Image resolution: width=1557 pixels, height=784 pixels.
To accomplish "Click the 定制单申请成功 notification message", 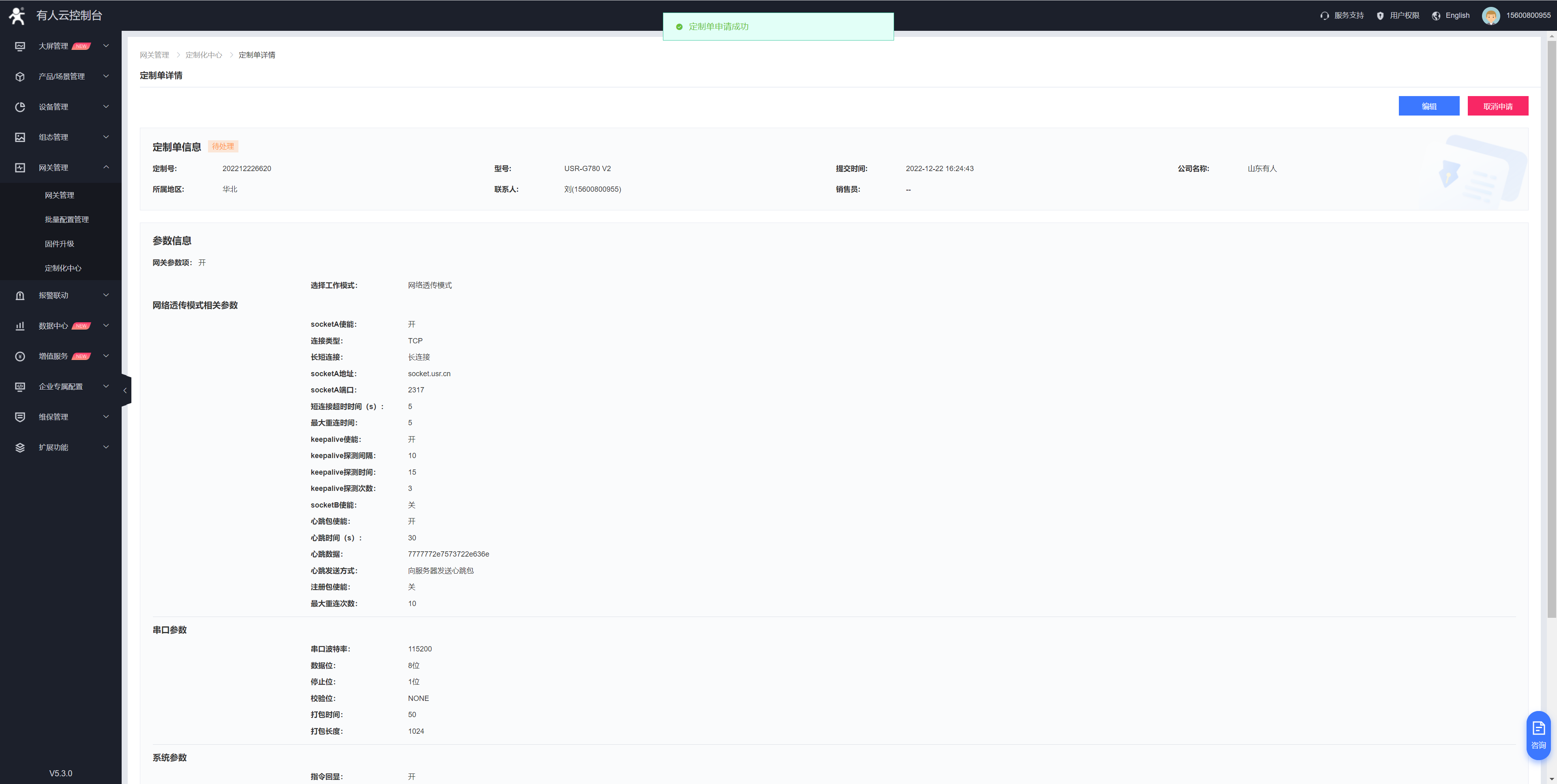I will pyautogui.click(x=718, y=27).
